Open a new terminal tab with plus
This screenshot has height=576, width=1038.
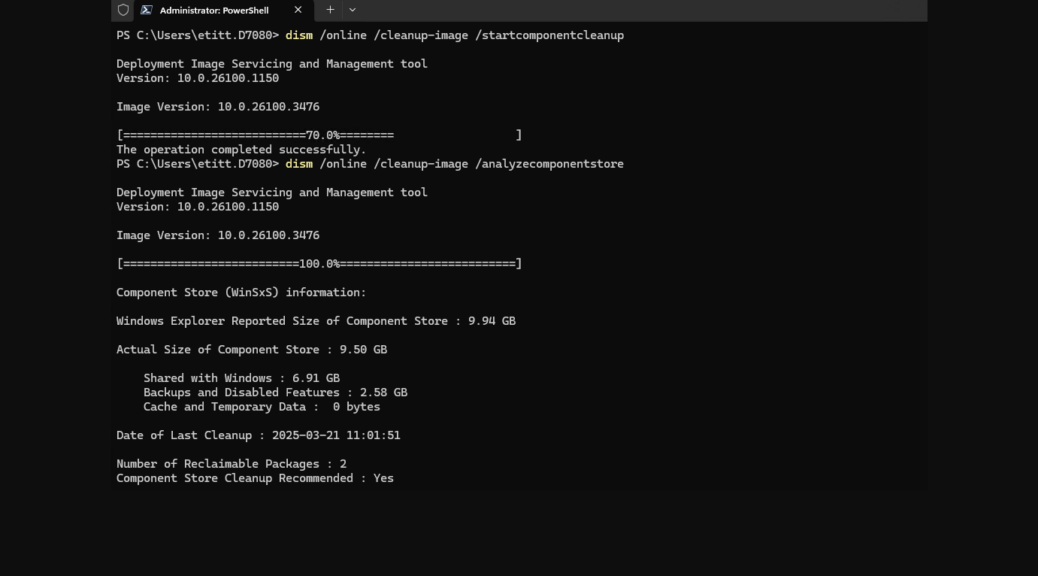click(330, 10)
